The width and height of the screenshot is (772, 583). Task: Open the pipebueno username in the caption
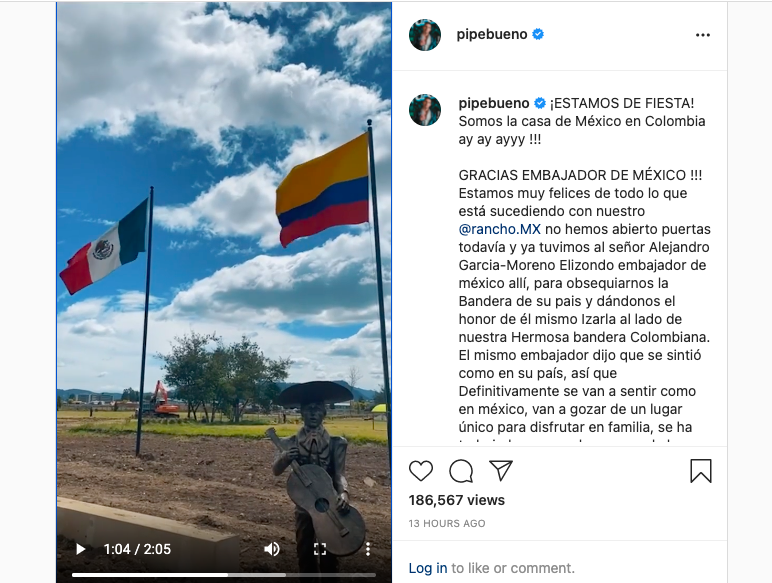494,103
